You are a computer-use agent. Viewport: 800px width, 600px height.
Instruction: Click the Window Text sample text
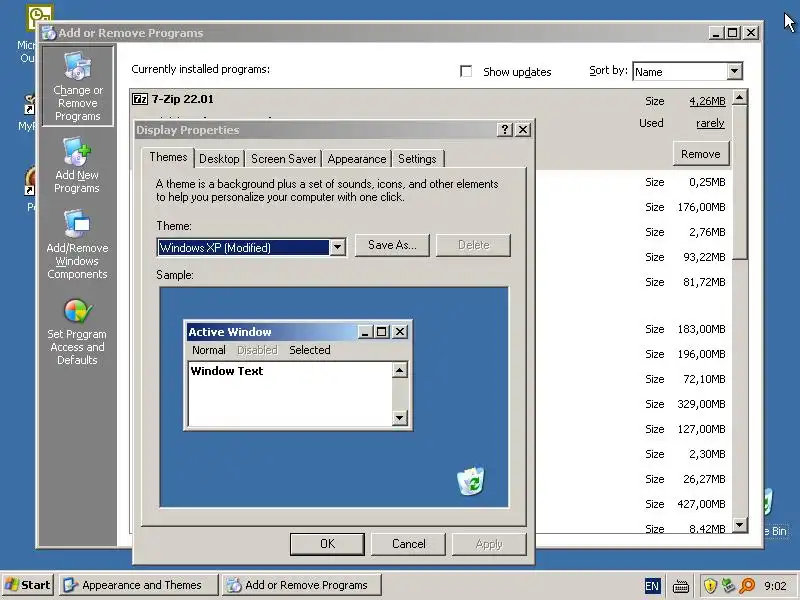click(227, 371)
